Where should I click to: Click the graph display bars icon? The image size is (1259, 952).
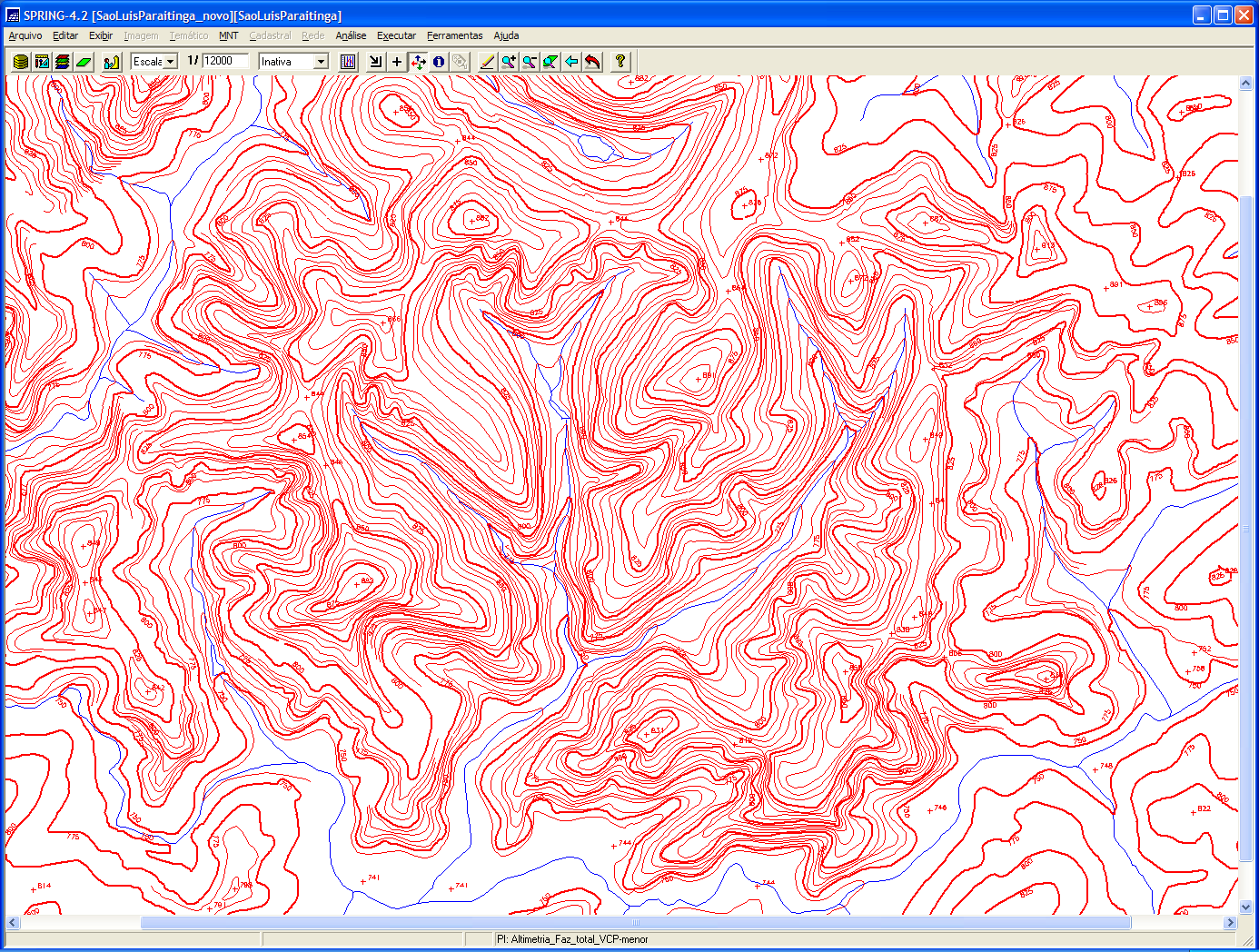click(348, 62)
